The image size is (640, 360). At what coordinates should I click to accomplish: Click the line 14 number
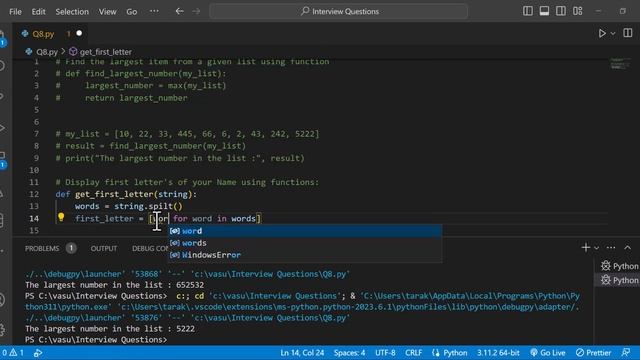click(x=34, y=218)
